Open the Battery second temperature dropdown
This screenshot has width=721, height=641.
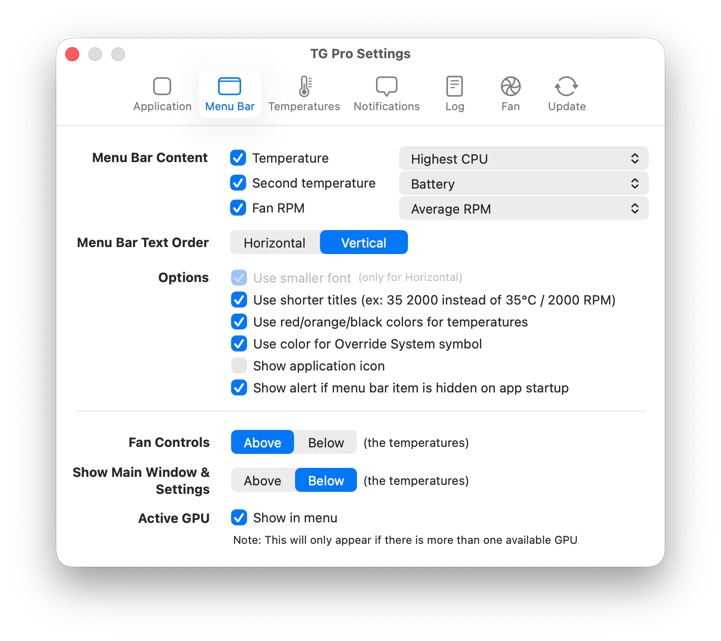(523, 184)
